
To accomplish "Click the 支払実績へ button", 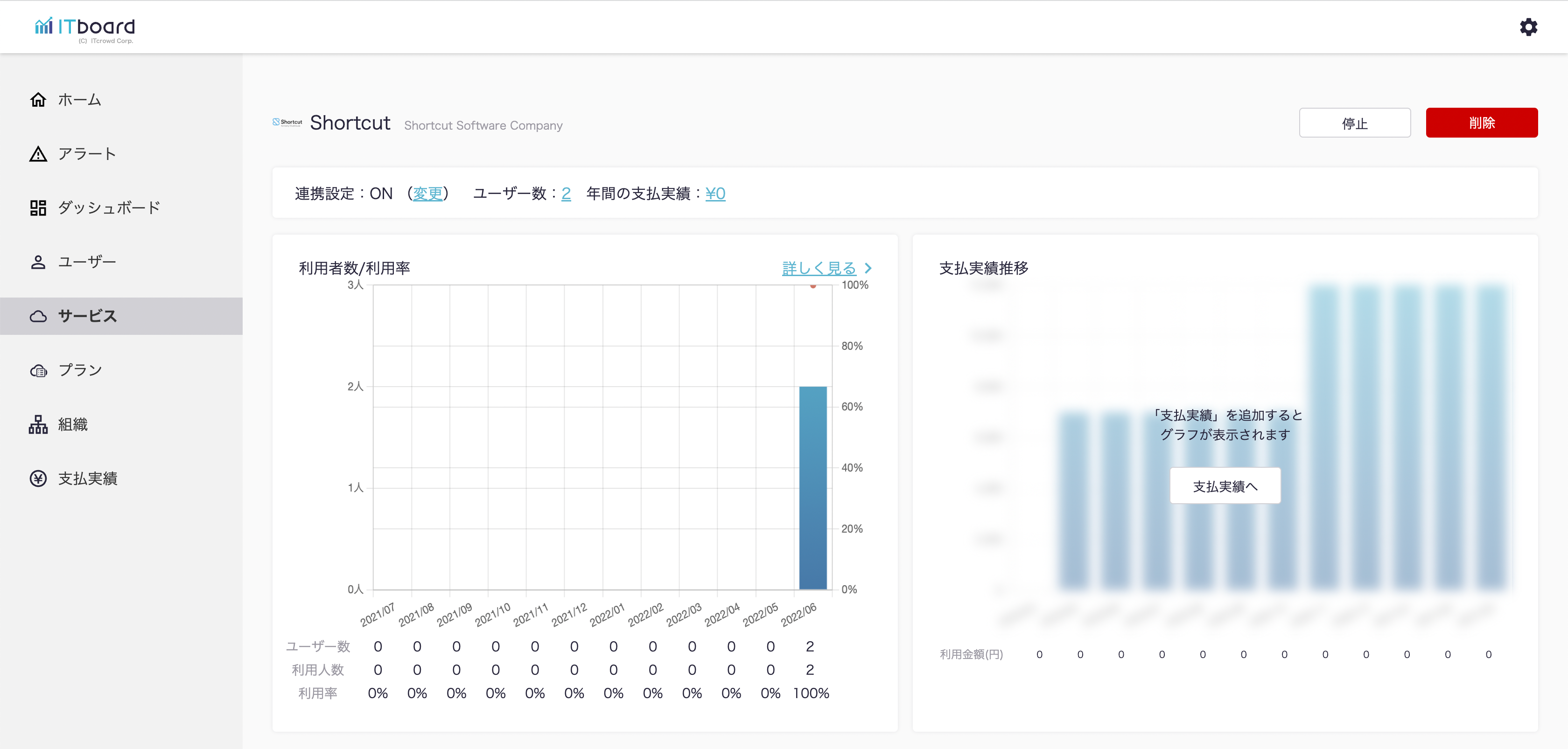I will tap(1225, 486).
